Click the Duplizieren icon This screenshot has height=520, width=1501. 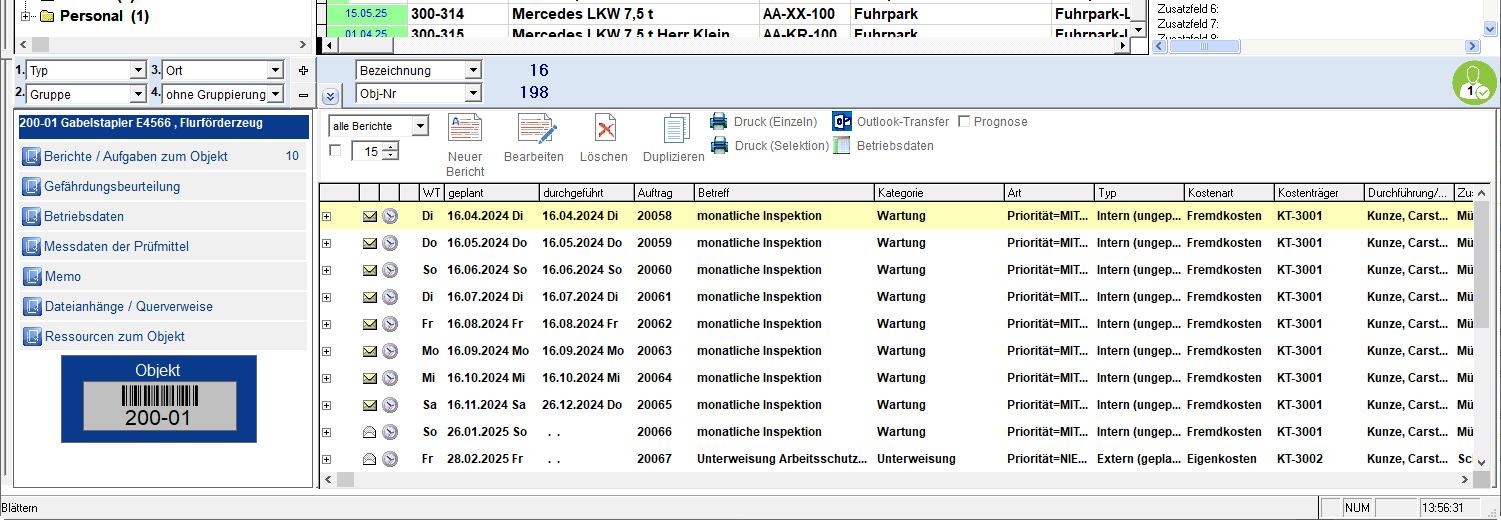point(676,128)
